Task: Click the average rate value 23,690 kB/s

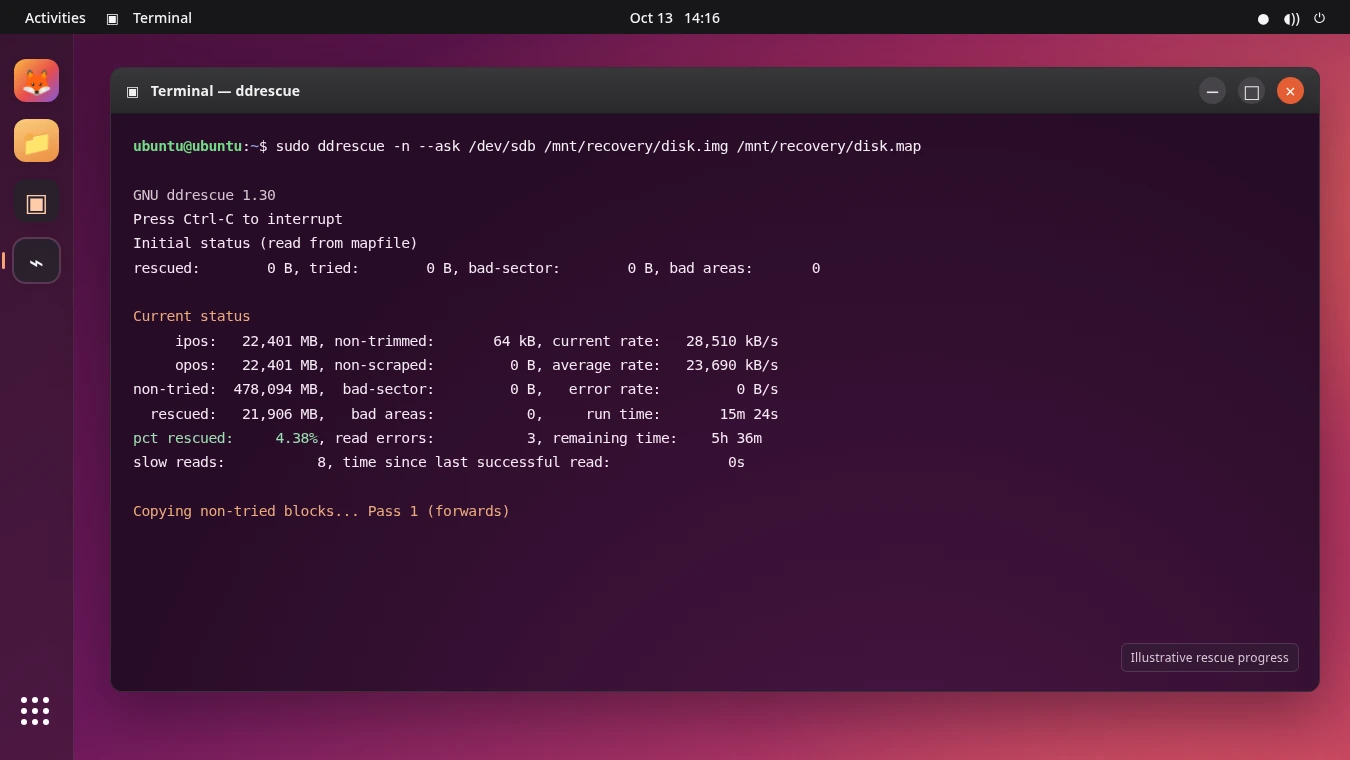Action: (x=732, y=365)
